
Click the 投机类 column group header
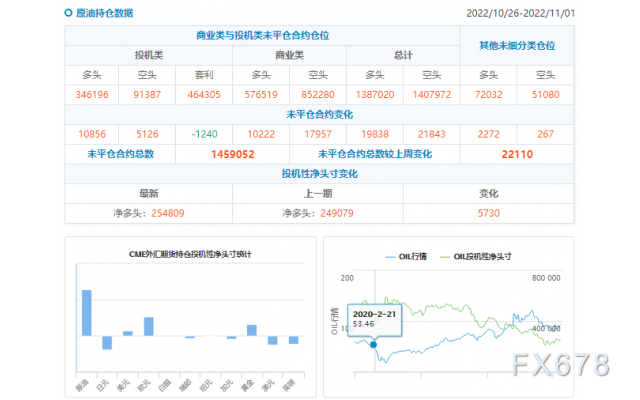pos(149,55)
